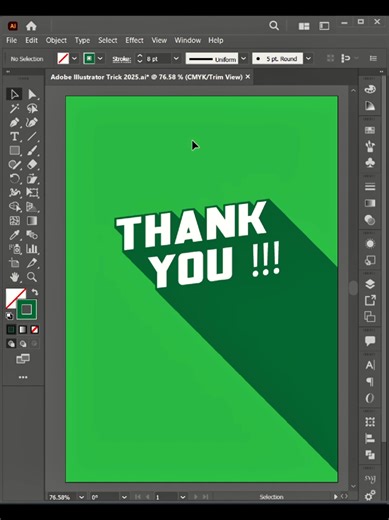Viewport: 389px width, 520px height.
Task: Select the Rectangle tool
Action: coord(14,151)
